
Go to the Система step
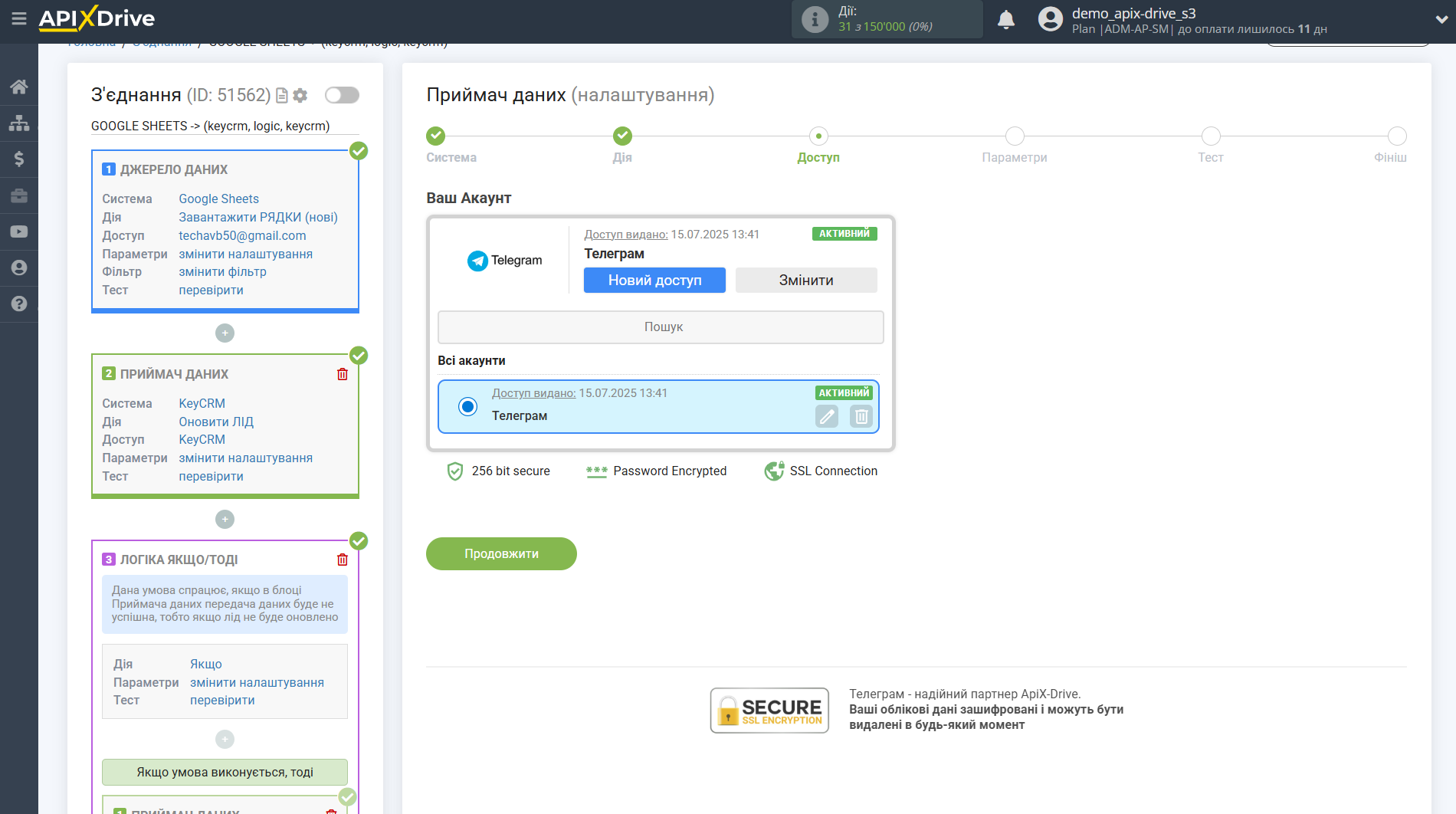click(436, 136)
